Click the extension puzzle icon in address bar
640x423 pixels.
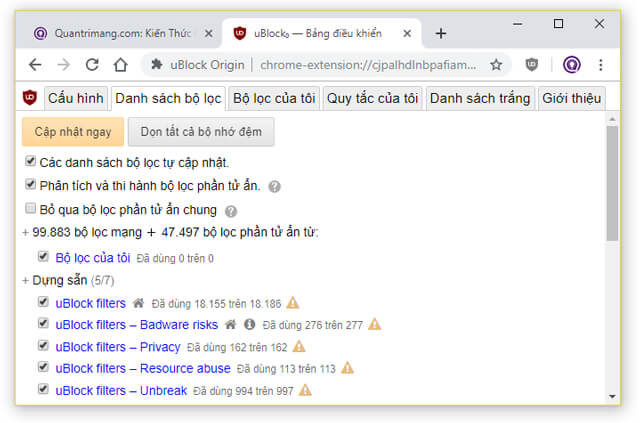[156, 65]
